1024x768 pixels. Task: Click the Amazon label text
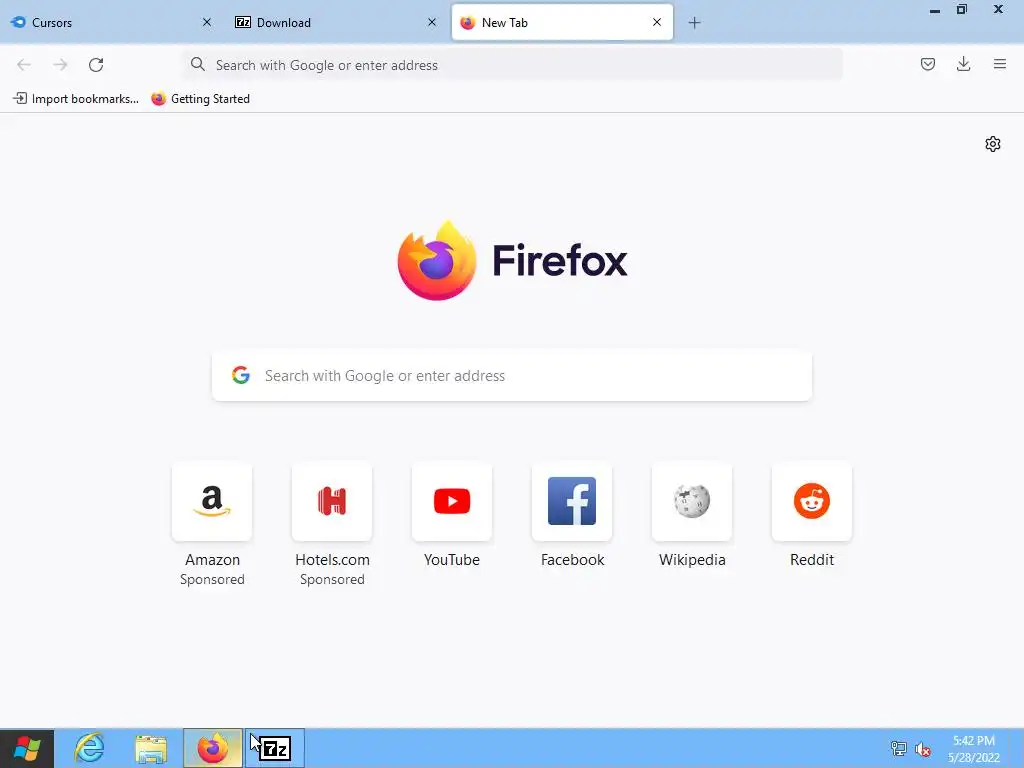pos(212,560)
